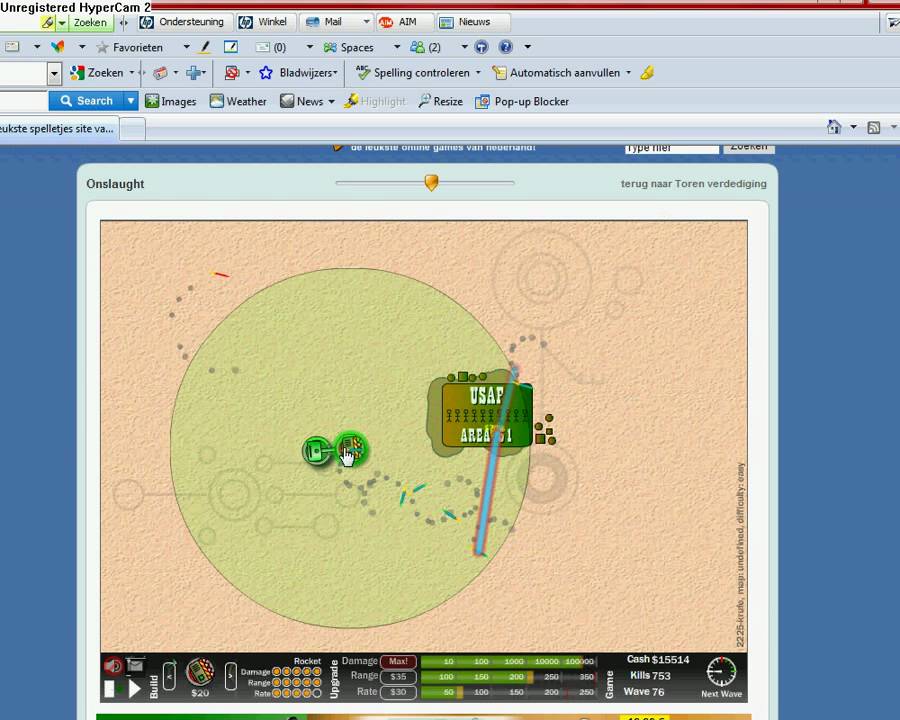Viewport: 900px width, 720px height.
Task: Click the green Zoeken button on HP toolbar
Action: point(90,22)
